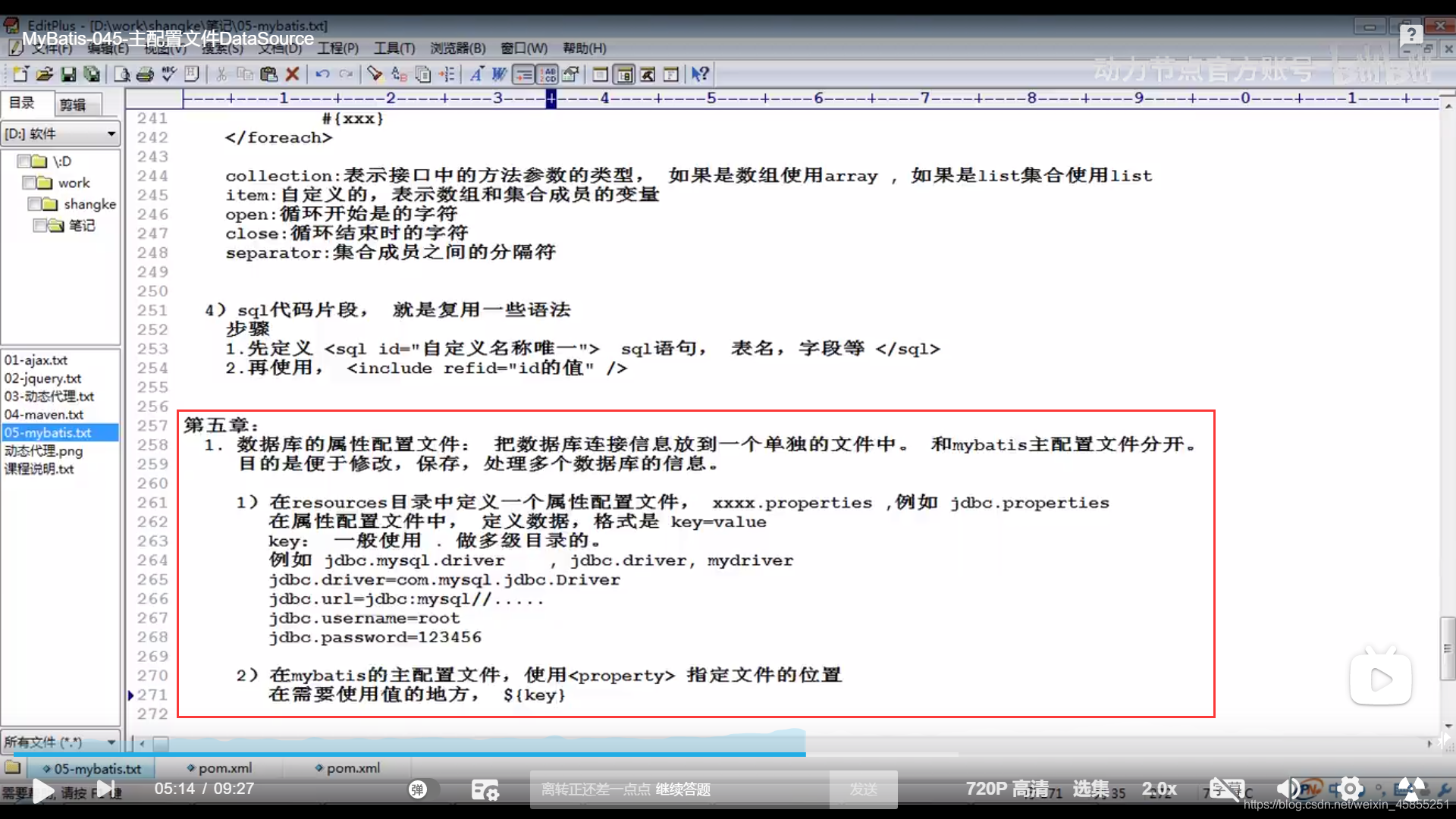The image size is (1456, 819).
Task: Open 03-动态代理.txt in file list
Action: (49, 397)
